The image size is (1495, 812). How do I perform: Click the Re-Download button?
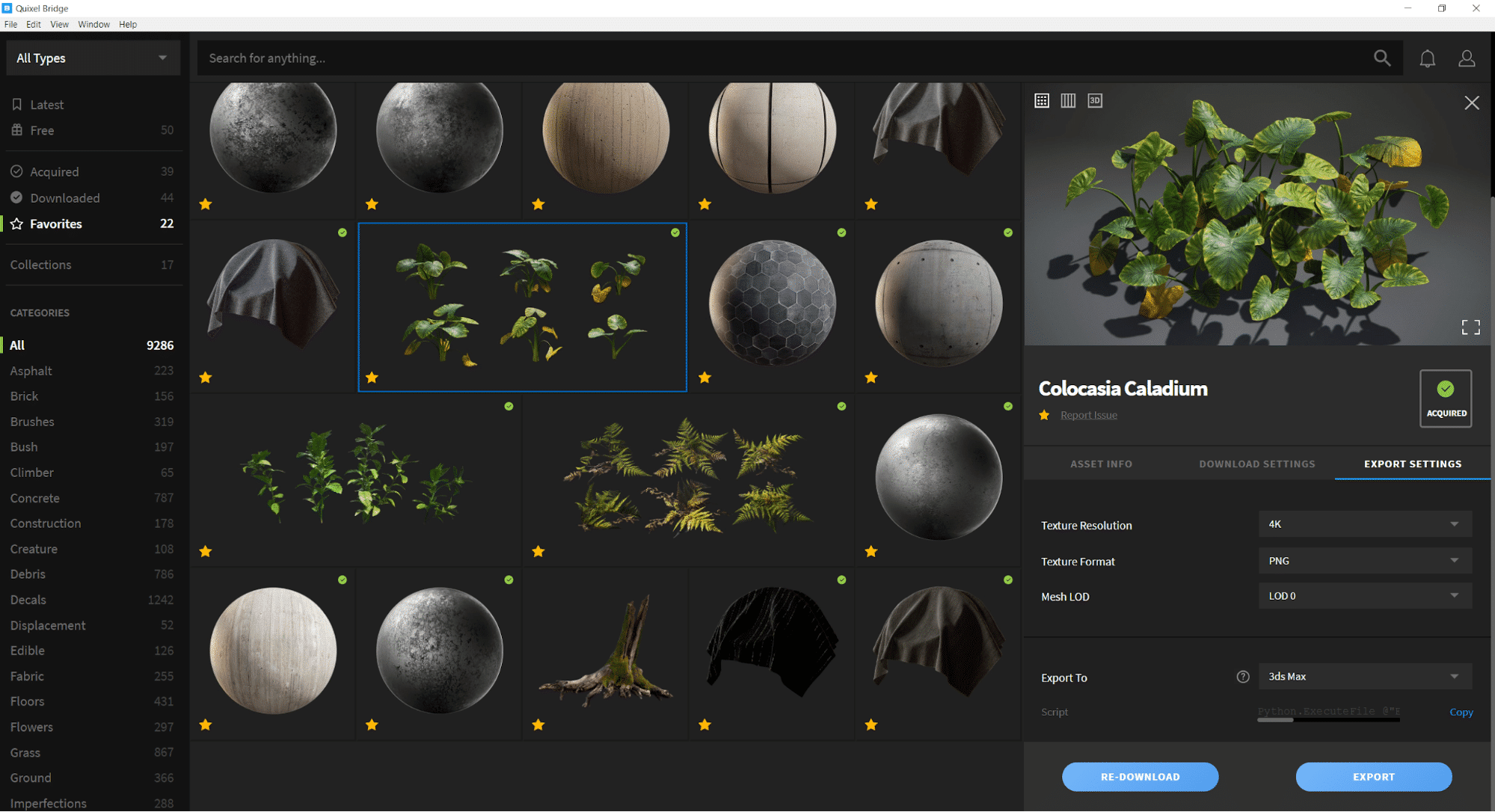1140,777
